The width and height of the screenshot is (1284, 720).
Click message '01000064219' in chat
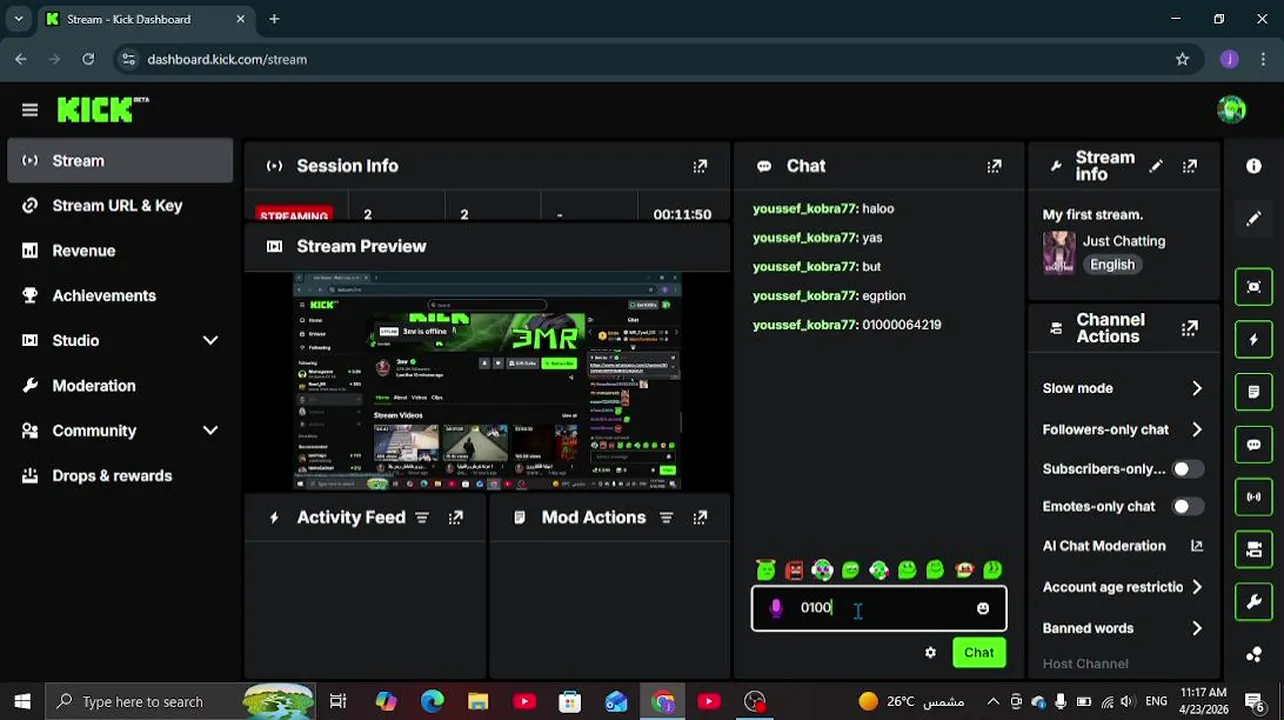coord(901,325)
